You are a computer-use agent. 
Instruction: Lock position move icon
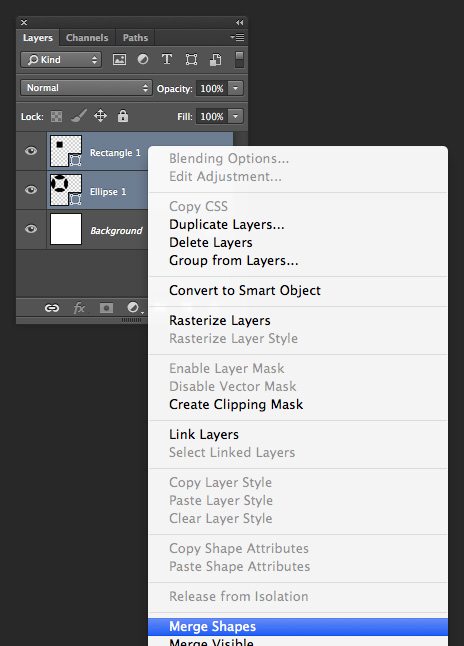pos(101,116)
